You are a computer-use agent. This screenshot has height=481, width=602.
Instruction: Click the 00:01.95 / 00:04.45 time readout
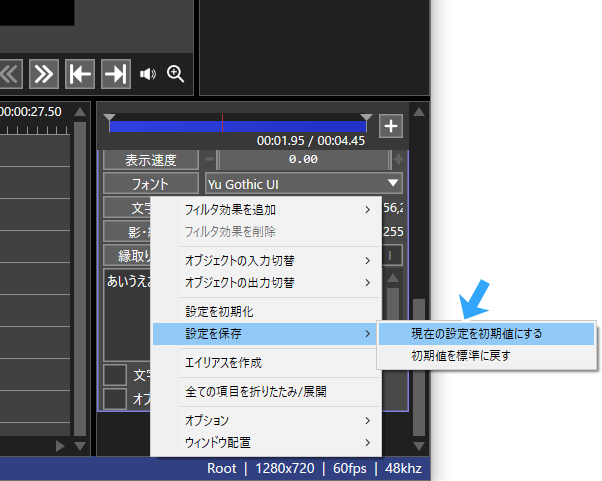pyautogui.click(x=311, y=141)
